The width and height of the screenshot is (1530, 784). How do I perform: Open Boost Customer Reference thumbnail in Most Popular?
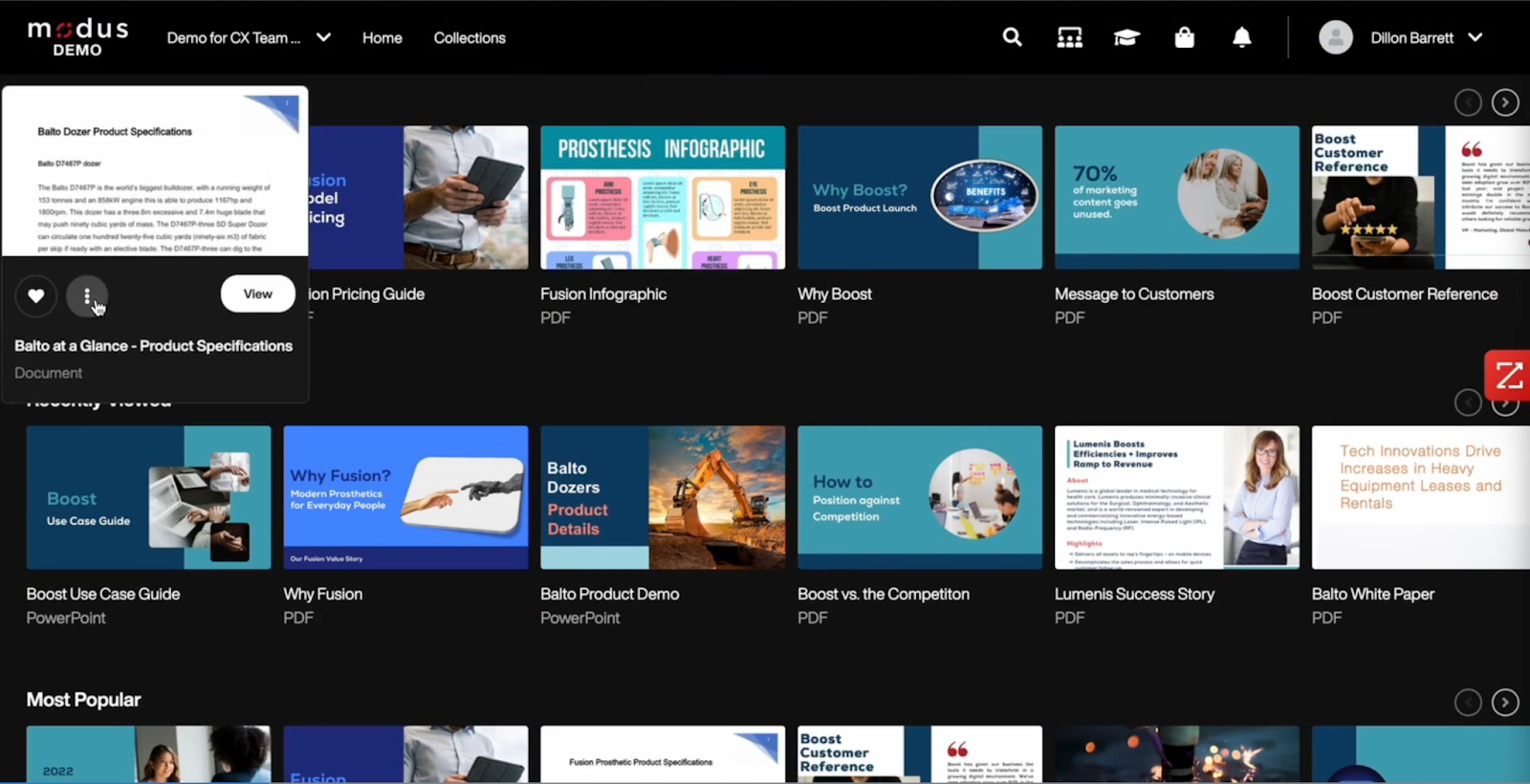pyautogui.click(x=920, y=754)
